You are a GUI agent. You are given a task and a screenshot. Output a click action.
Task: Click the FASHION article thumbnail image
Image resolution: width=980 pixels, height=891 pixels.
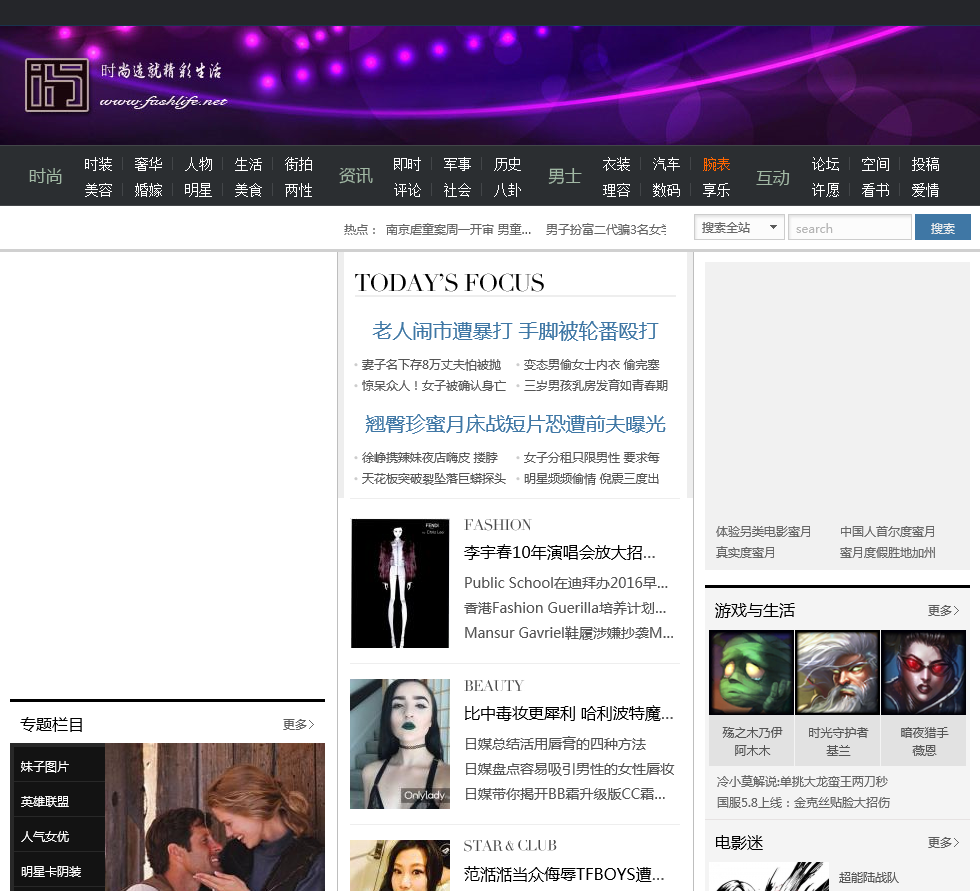point(400,583)
